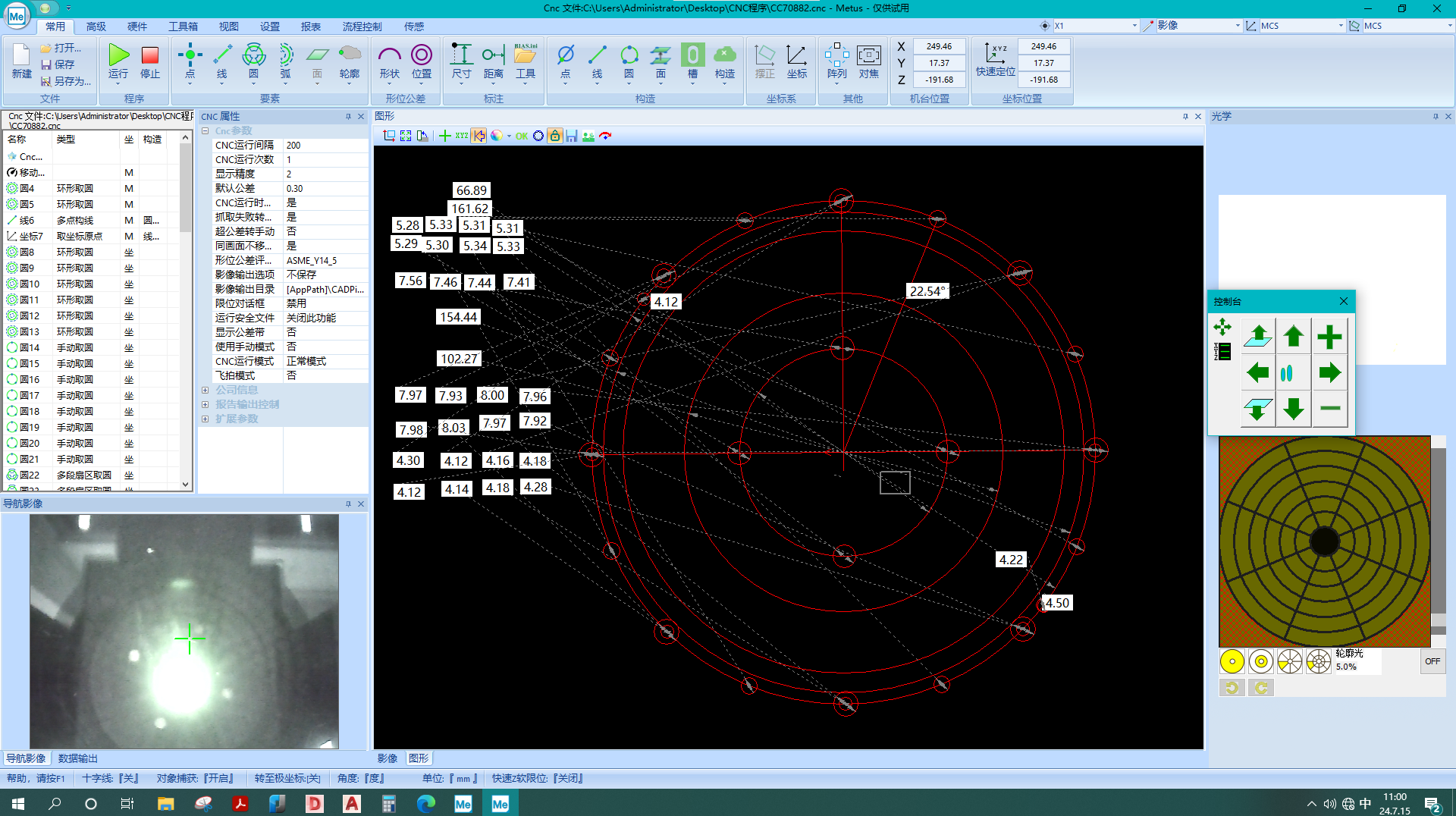The image size is (1456, 816).
Task: Click the green OK icon in graphics toolbar
Action: click(522, 136)
